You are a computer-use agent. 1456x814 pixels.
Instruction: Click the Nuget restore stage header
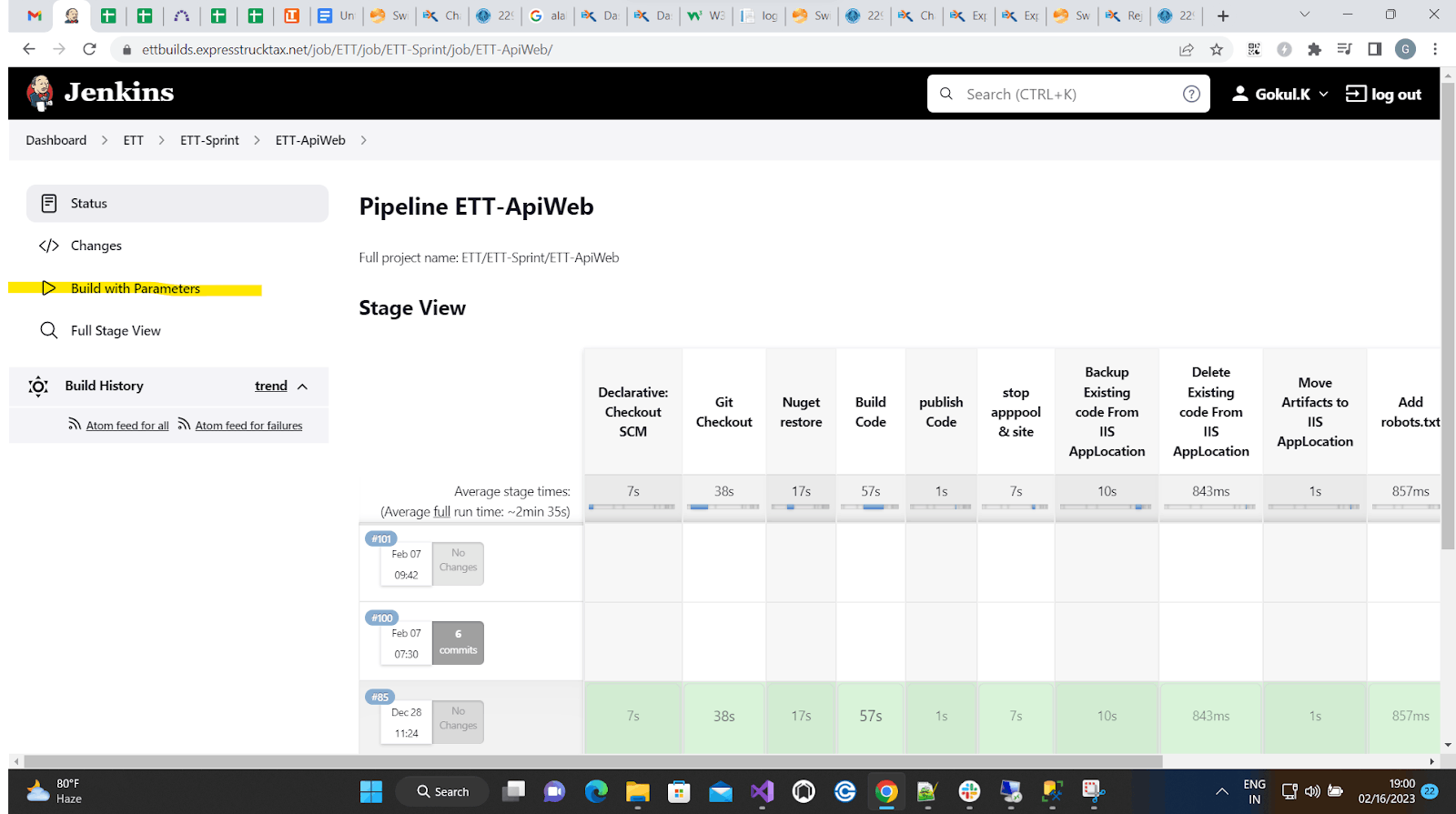pyautogui.click(x=801, y=412)
